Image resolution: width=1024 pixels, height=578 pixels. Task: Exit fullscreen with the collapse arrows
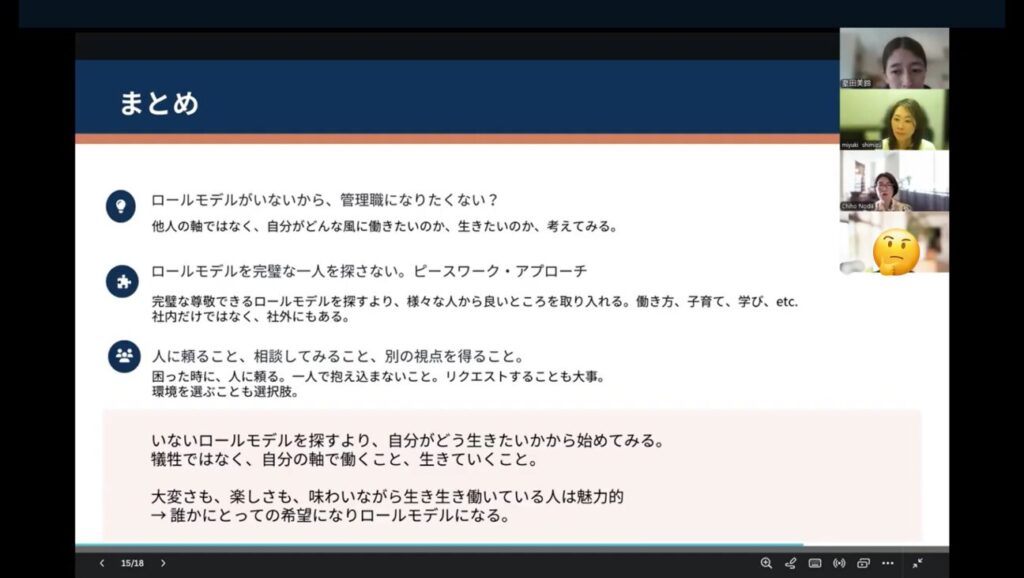click(x=917, y=563)
